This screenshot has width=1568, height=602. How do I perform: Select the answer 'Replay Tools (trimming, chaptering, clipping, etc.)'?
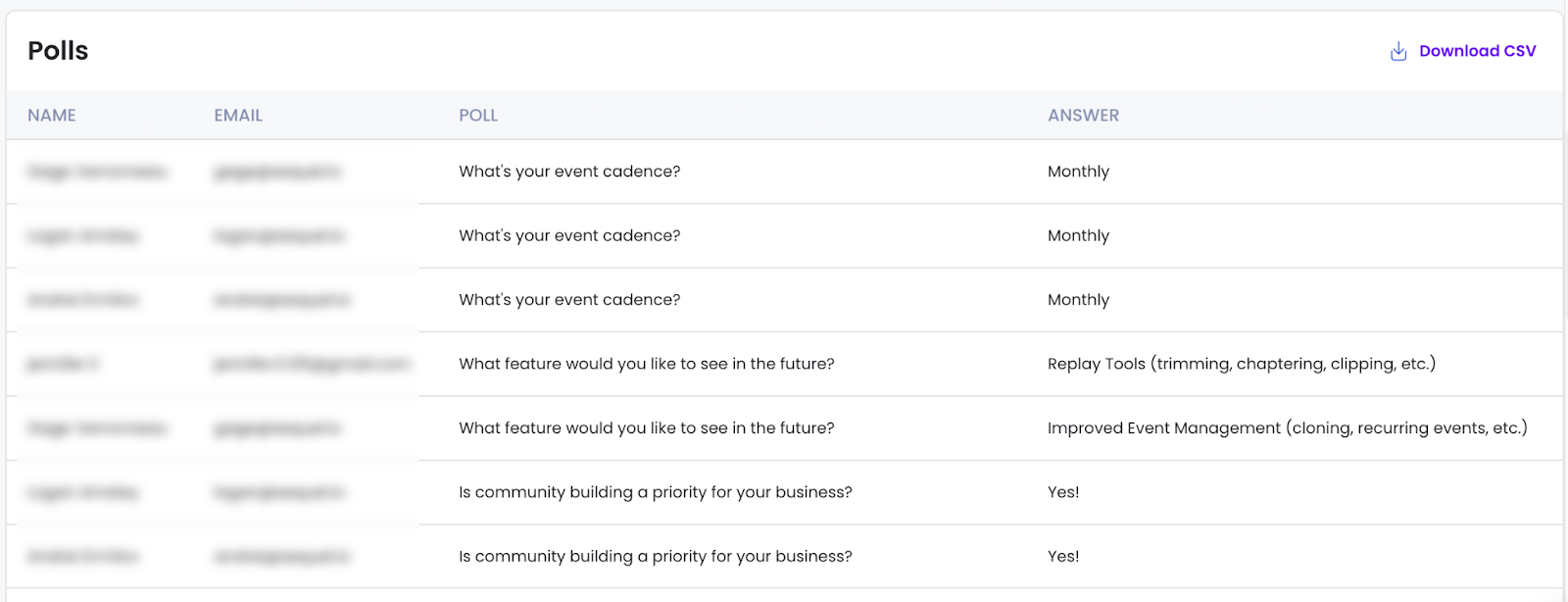tap(1242, 364)
